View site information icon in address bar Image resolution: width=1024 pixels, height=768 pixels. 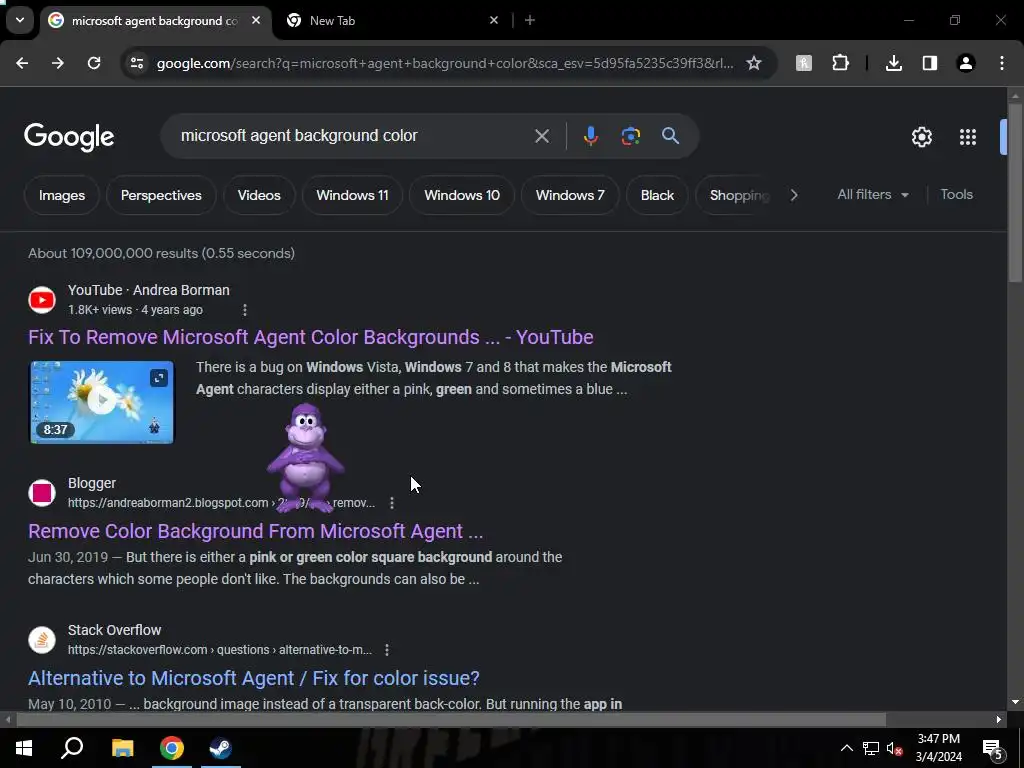pyautogui.click(x=136, y=63)
